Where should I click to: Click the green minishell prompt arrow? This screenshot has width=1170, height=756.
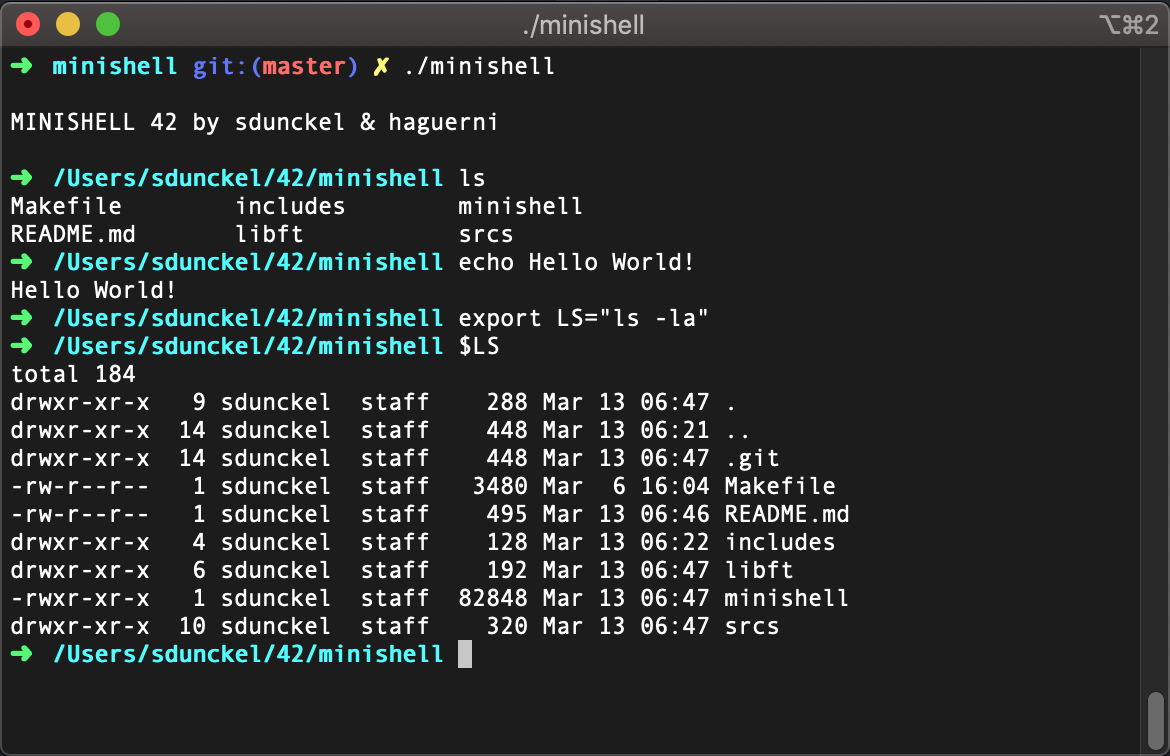click(x=20, y=66)
